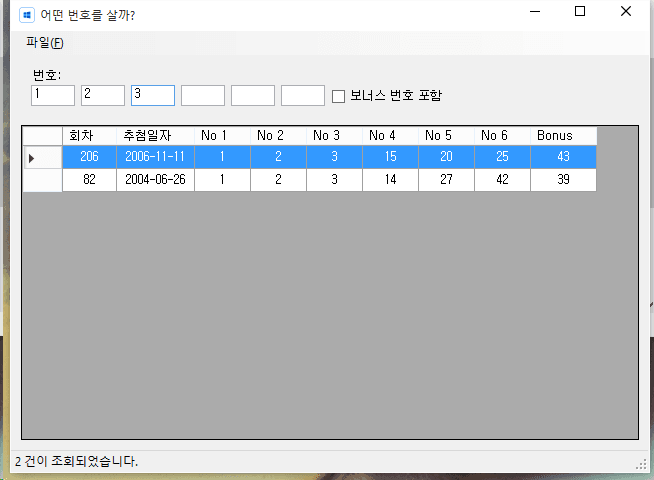The height and width of the screenshot is (480, 654).
Task: Click the No 2 cell in row 82
Action: [x=278, y=180]
